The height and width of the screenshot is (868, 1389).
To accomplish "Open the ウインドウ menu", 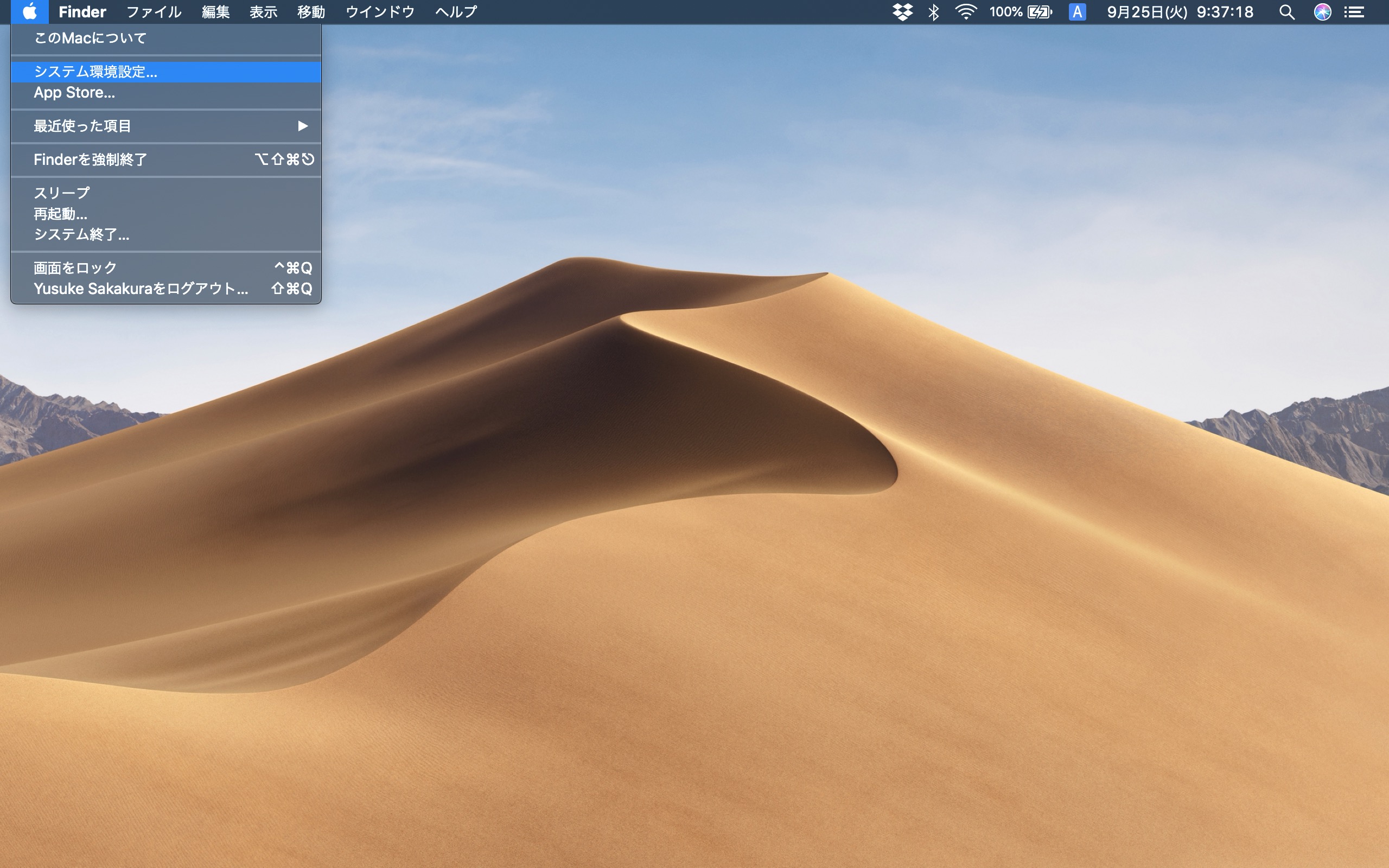I will coord(380,12).
